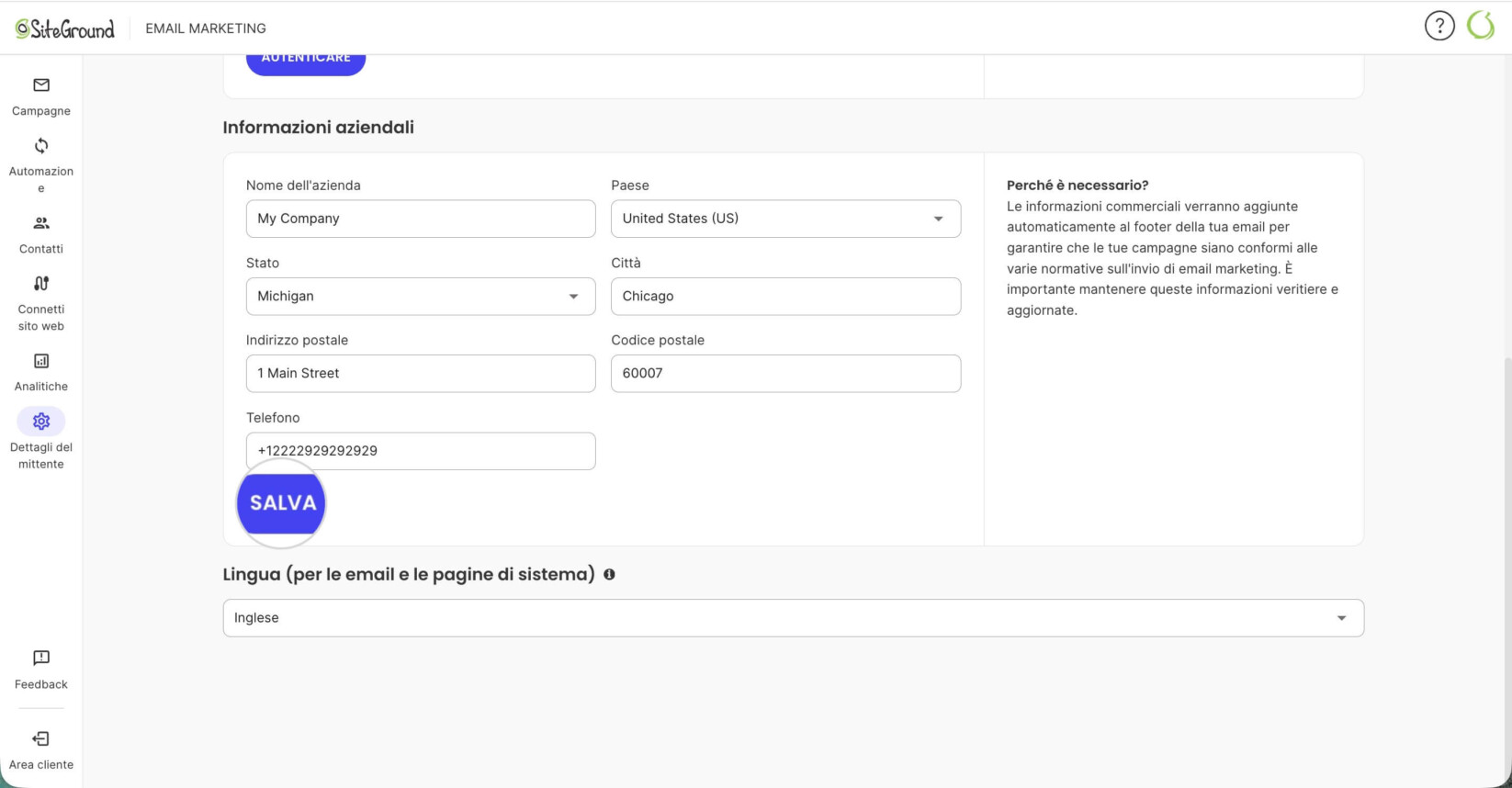Open the Stato Michigan dropdown
The height and width of the screenshot is (788, 1512).
coord(421,296)
